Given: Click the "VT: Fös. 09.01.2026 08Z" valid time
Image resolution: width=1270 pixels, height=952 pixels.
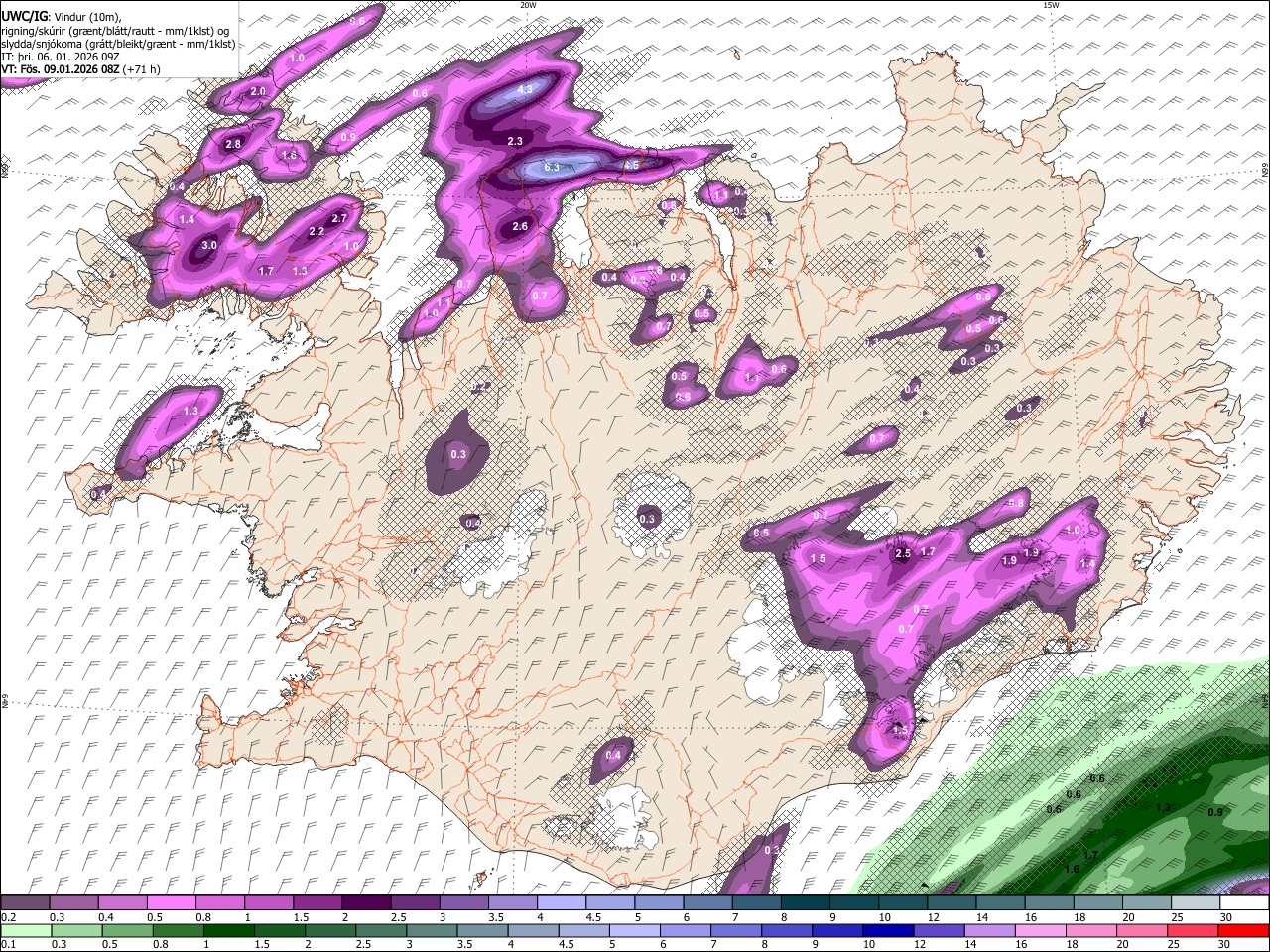Looking at the screenshot, I should pos(61,69).
